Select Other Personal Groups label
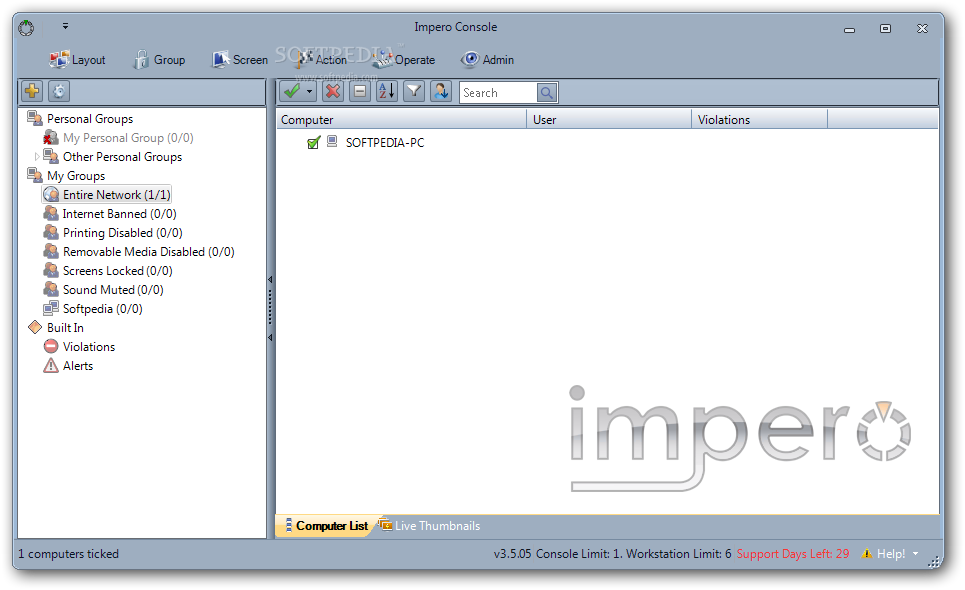Image resolution: width=965 pixels, height=590 pixels. point(122,157)
